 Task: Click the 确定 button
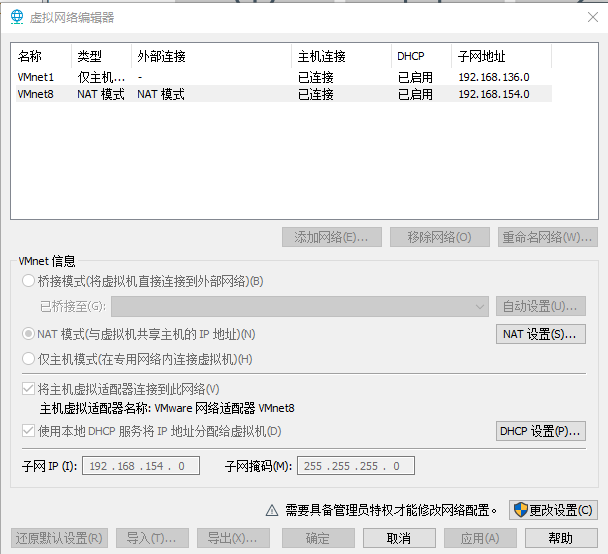click(318, 538)
